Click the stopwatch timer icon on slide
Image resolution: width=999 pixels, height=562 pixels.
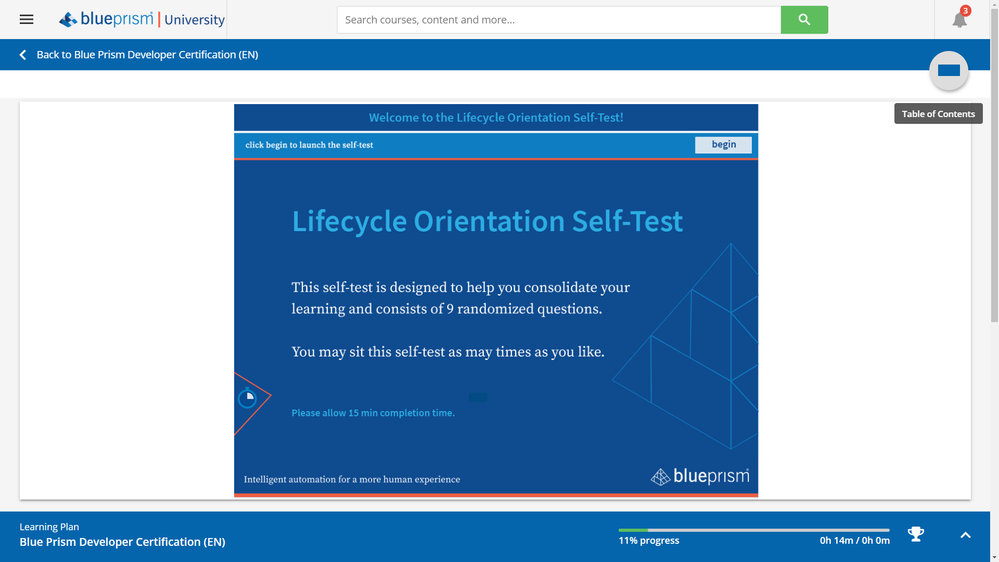point(247,398)
